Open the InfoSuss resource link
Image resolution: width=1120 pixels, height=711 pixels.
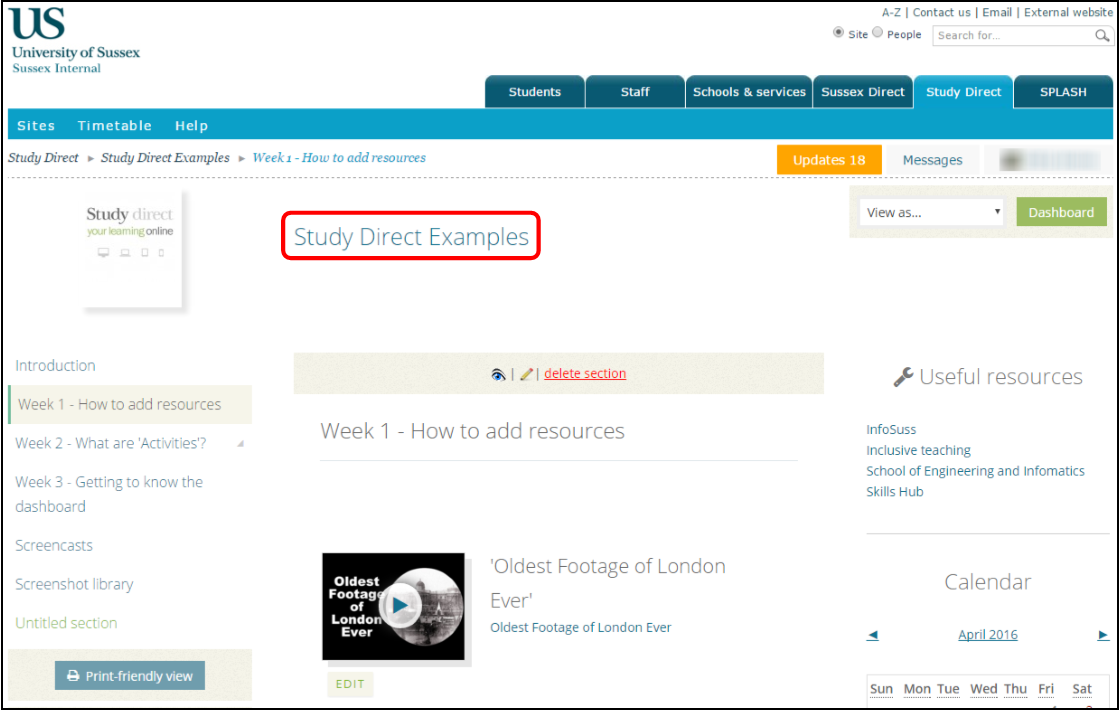pyautogui.click(x=891, y=429)
